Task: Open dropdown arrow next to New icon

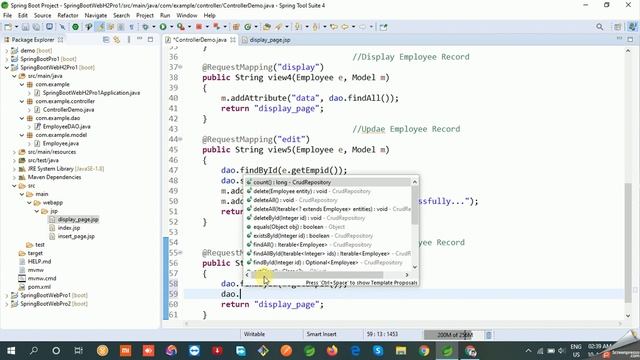Action: (x=16, y=27)
